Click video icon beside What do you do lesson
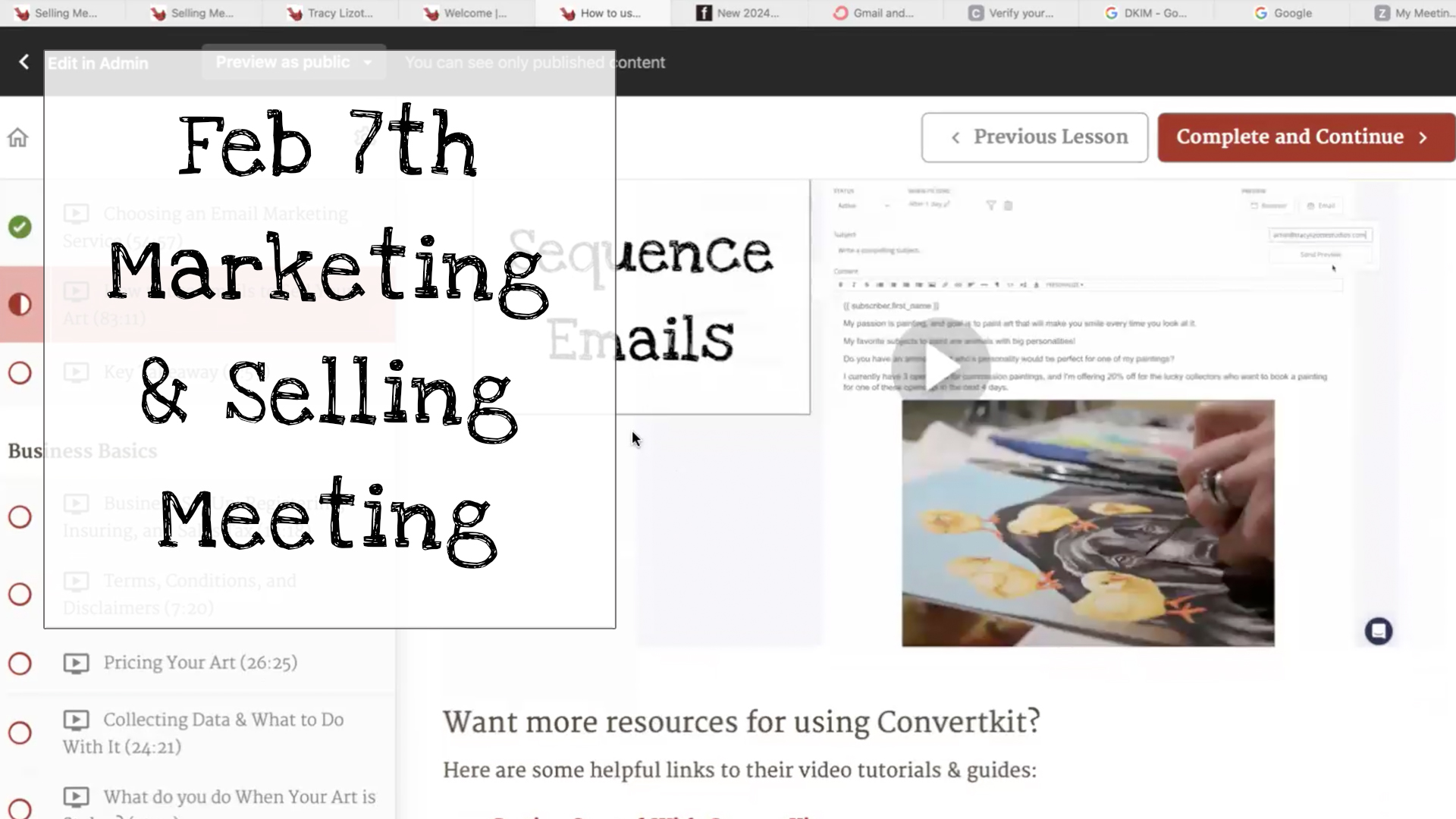1456x819 pixels. 76,797
